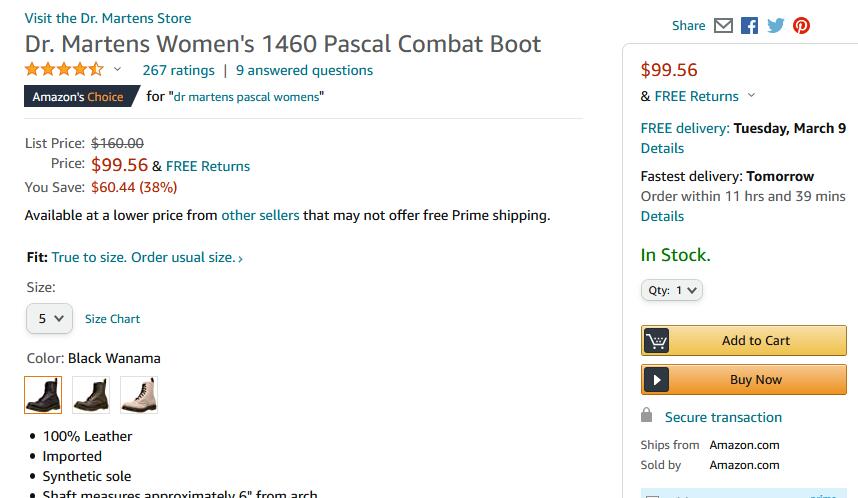
Task: Choose the second dark boot color thumbnail
Action: (x=91, y=395)
